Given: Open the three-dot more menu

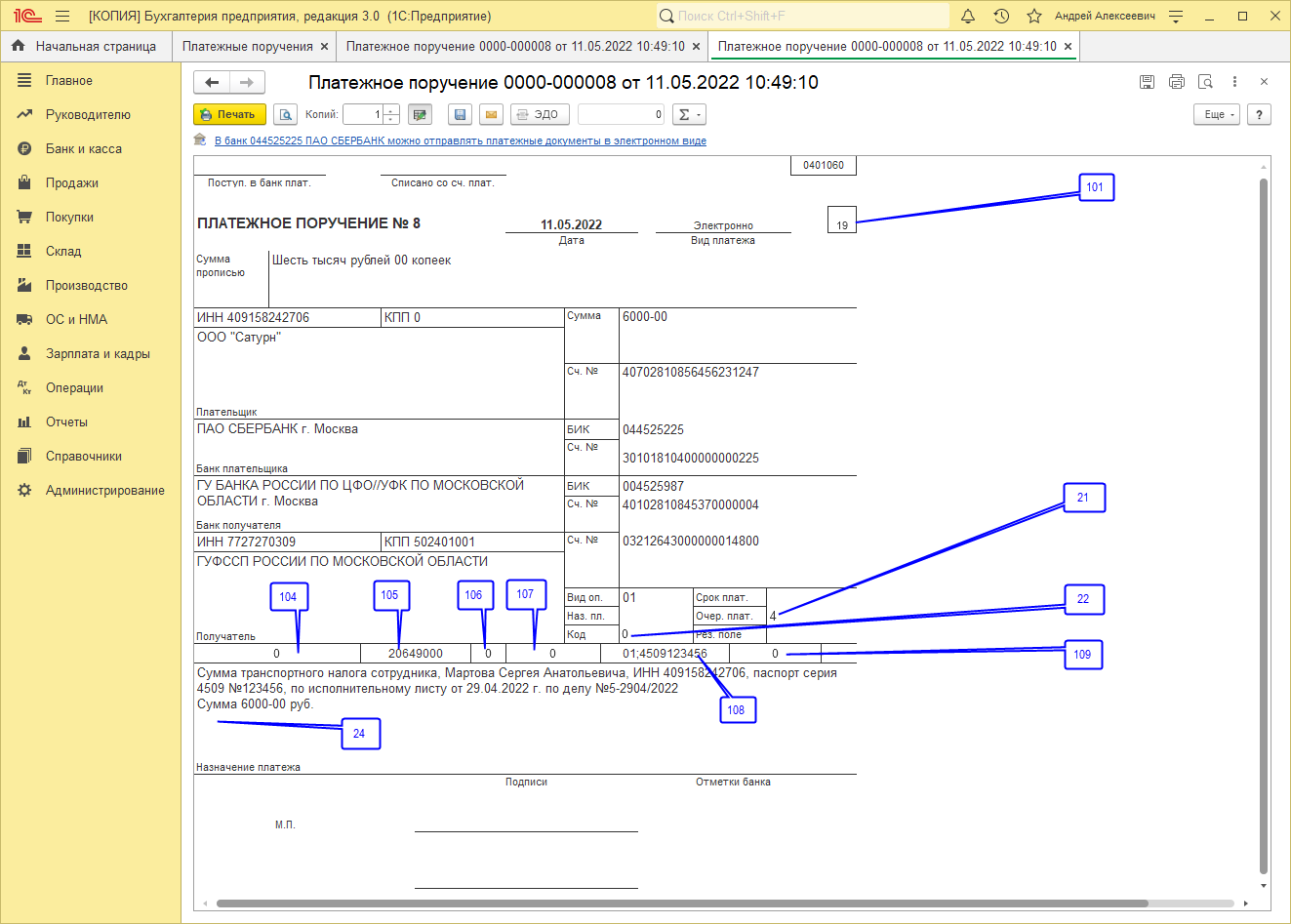Looking at the screenshot, I should click(x=1234, y=82).
